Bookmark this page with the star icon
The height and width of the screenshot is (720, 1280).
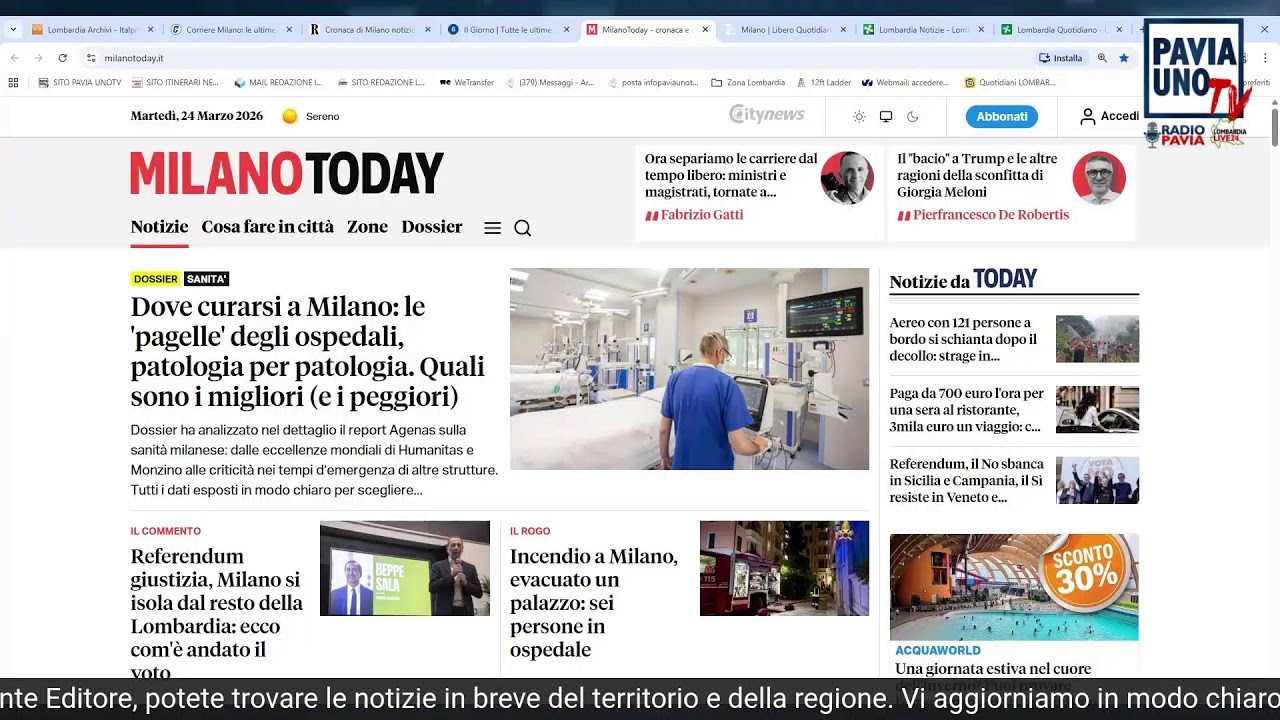point(1124,58)
